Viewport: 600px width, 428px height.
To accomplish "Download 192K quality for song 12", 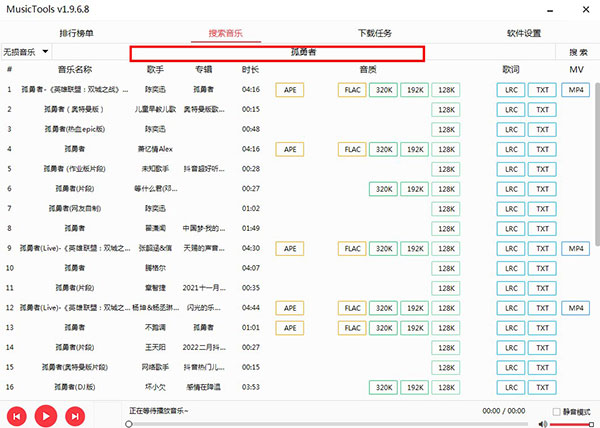I will coord(415,307).
